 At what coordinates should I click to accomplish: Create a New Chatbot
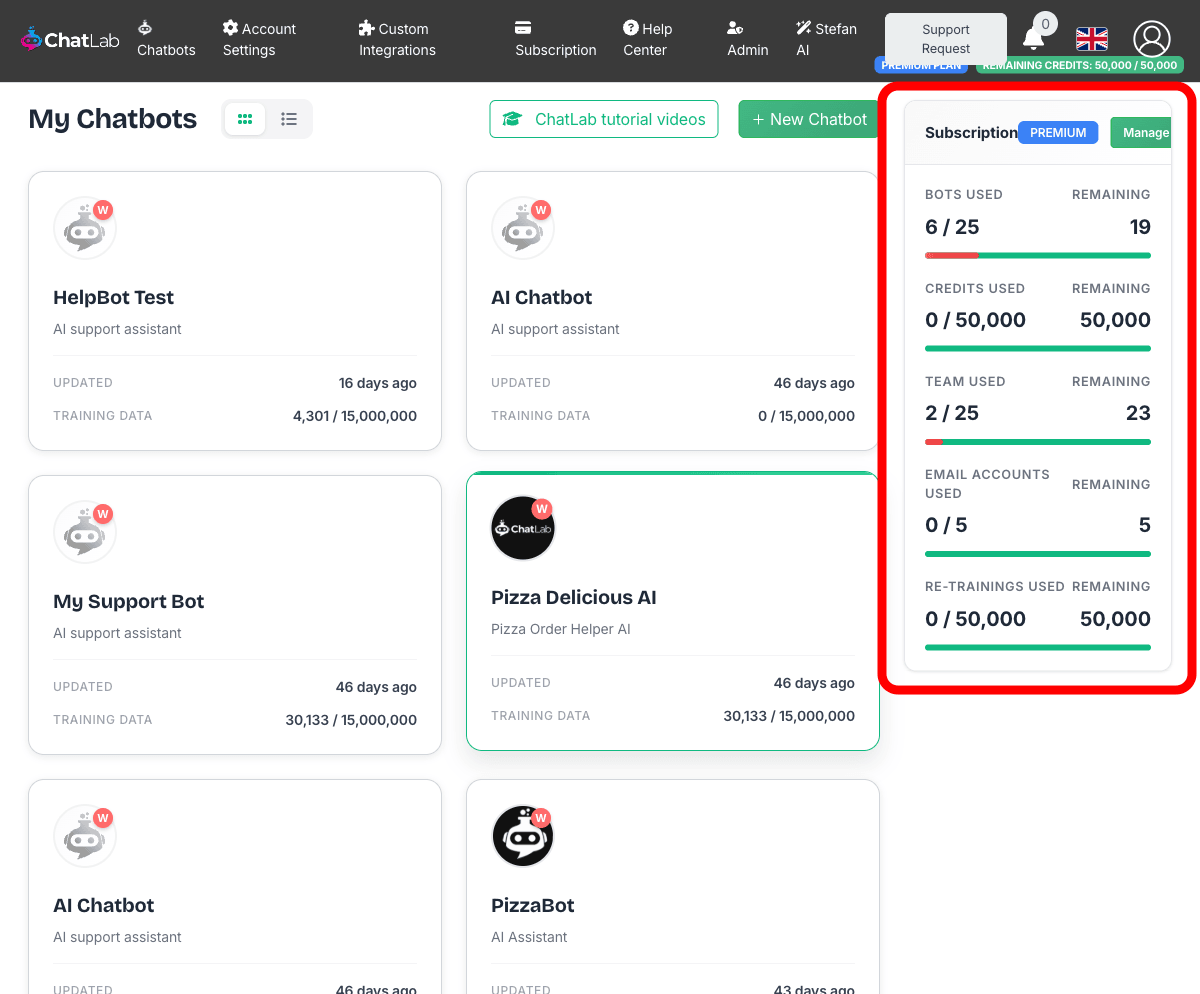[x=809, y=119]
